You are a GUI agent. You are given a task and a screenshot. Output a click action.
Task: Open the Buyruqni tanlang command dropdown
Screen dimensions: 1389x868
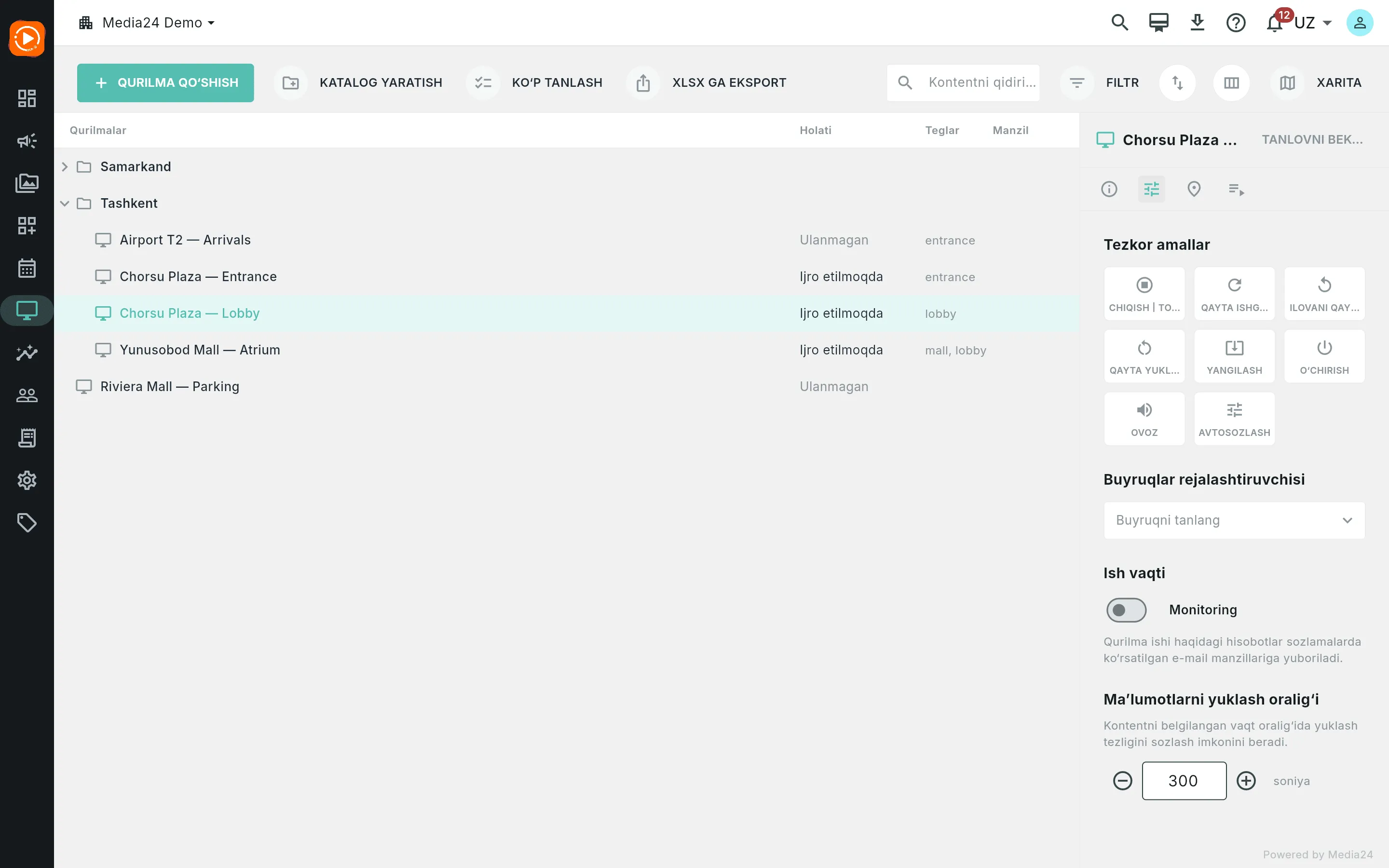point(1234,520)
